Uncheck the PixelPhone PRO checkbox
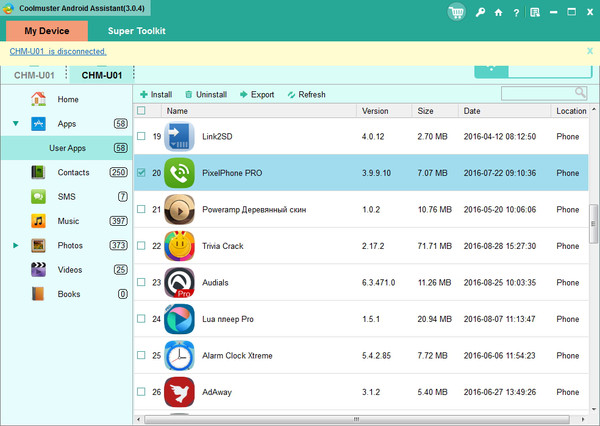 (141, 173)
